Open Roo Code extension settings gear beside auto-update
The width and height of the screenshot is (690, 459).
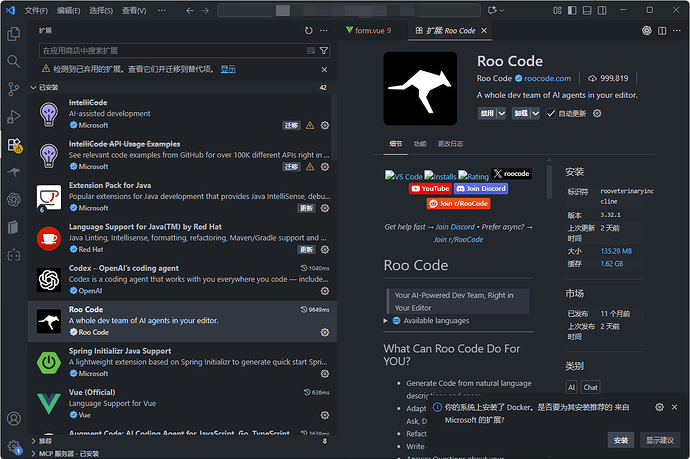point(597,113)
